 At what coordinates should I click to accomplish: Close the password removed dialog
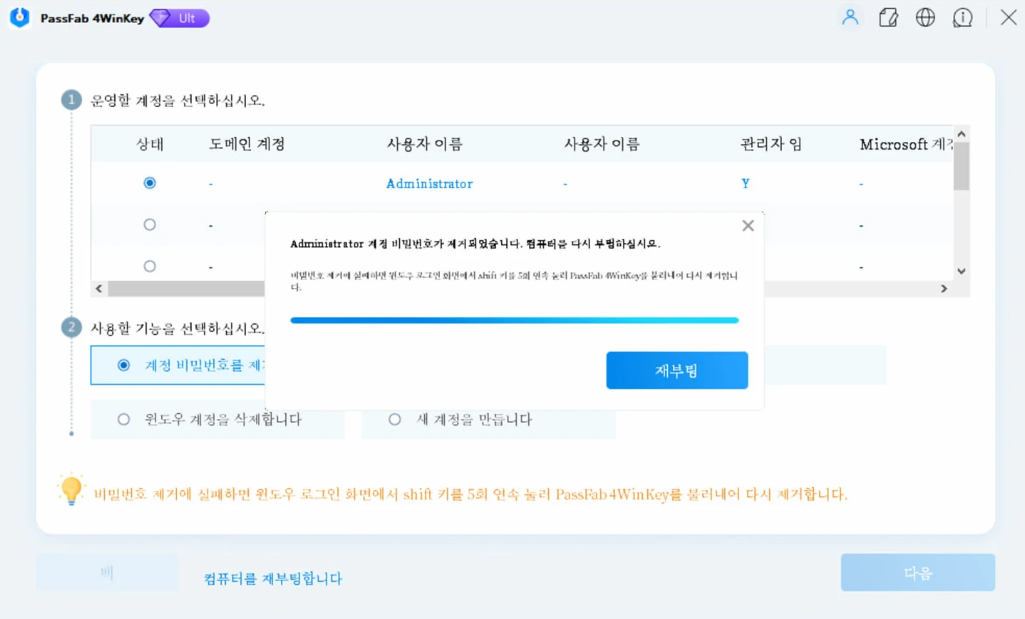click(x=748, y=226)
